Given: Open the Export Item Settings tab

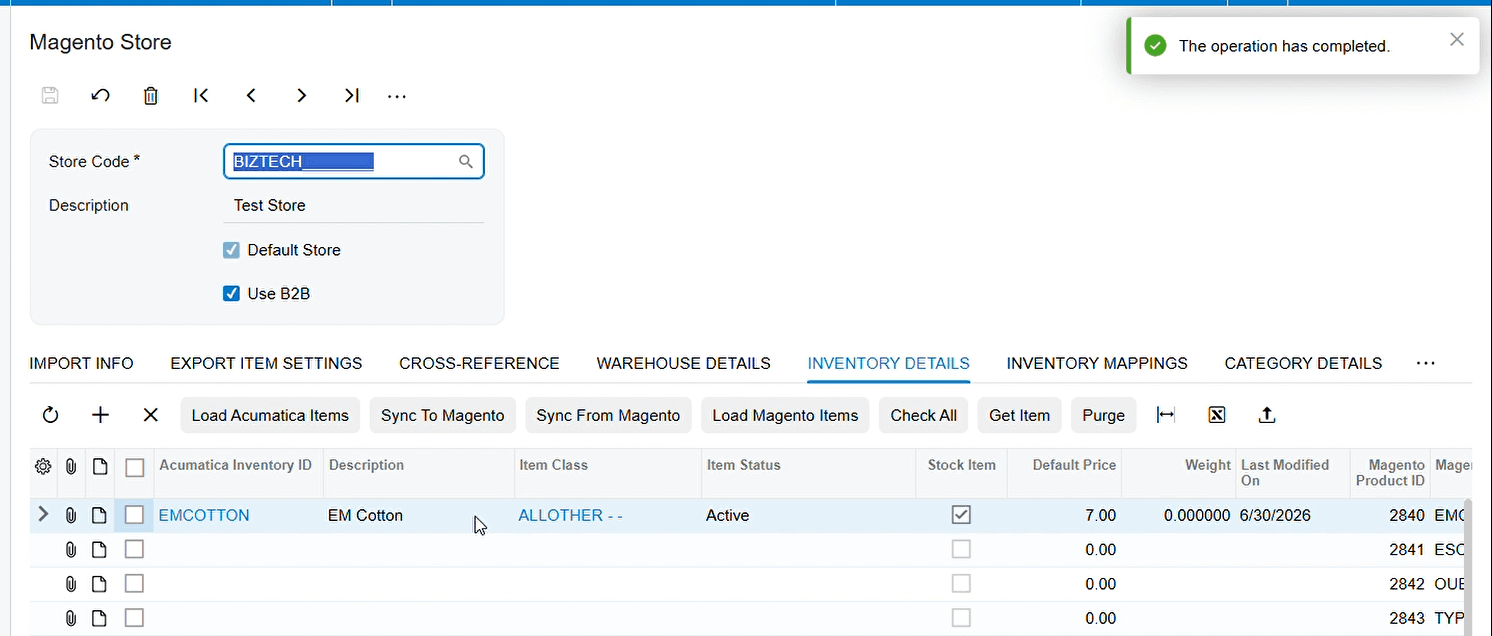Looking at the screenshot, I should 266,364.
